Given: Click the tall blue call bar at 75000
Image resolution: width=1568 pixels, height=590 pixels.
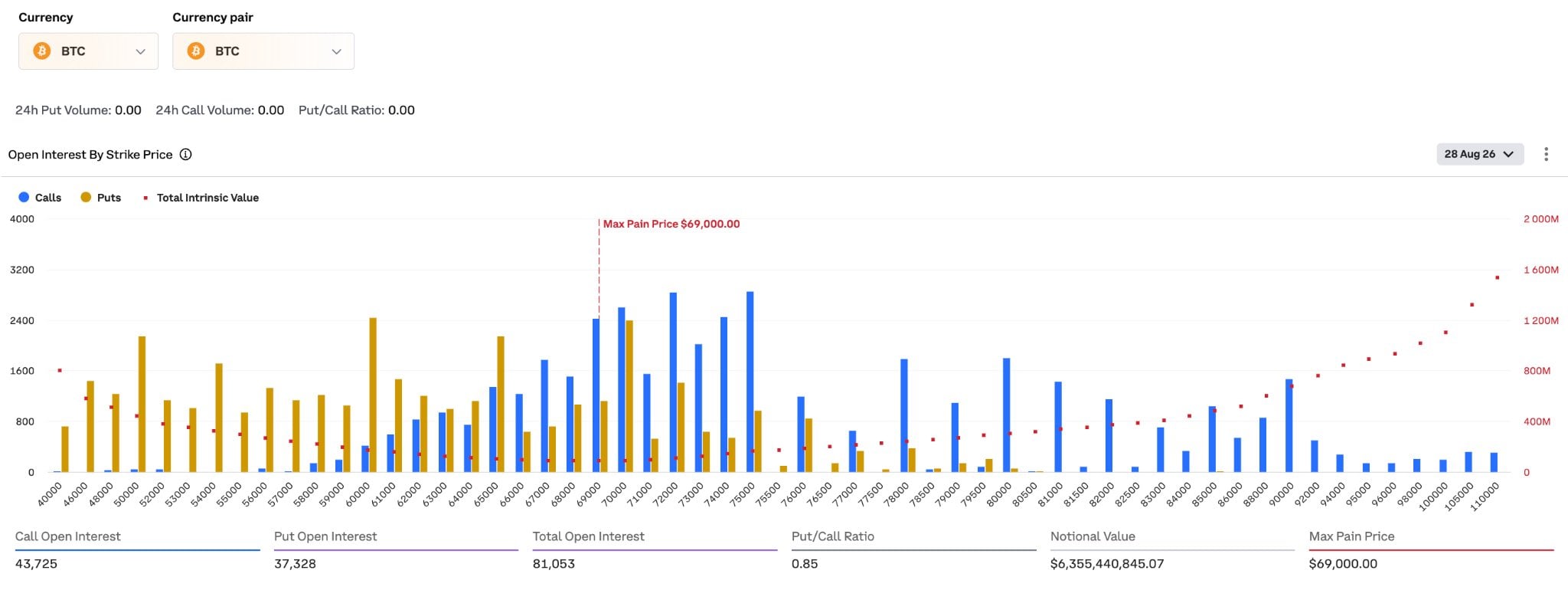Looking at the screenshot, I should [750, 382].
